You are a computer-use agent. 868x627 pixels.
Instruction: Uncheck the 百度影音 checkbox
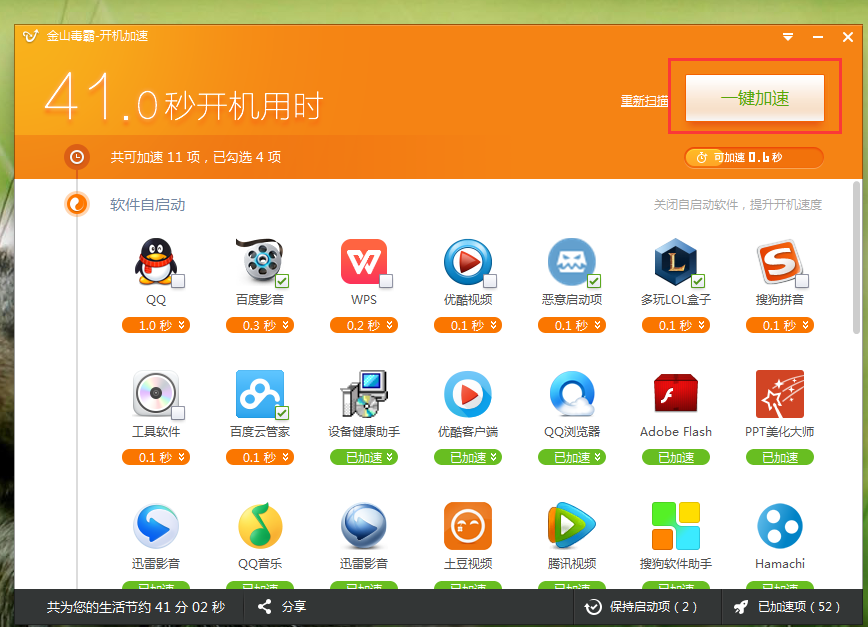point(282,281)
